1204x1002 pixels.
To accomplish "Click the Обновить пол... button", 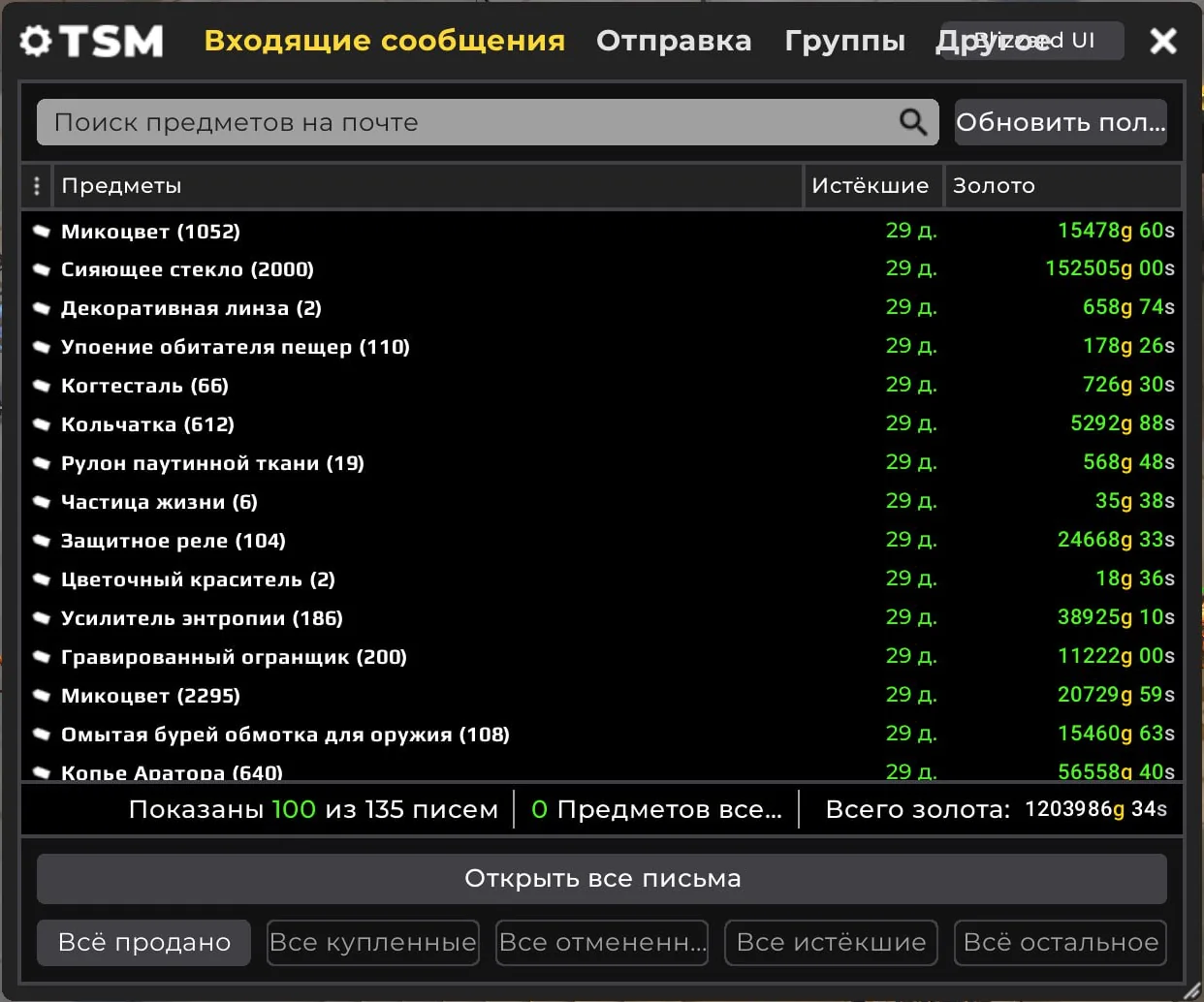I will 1061,122.
